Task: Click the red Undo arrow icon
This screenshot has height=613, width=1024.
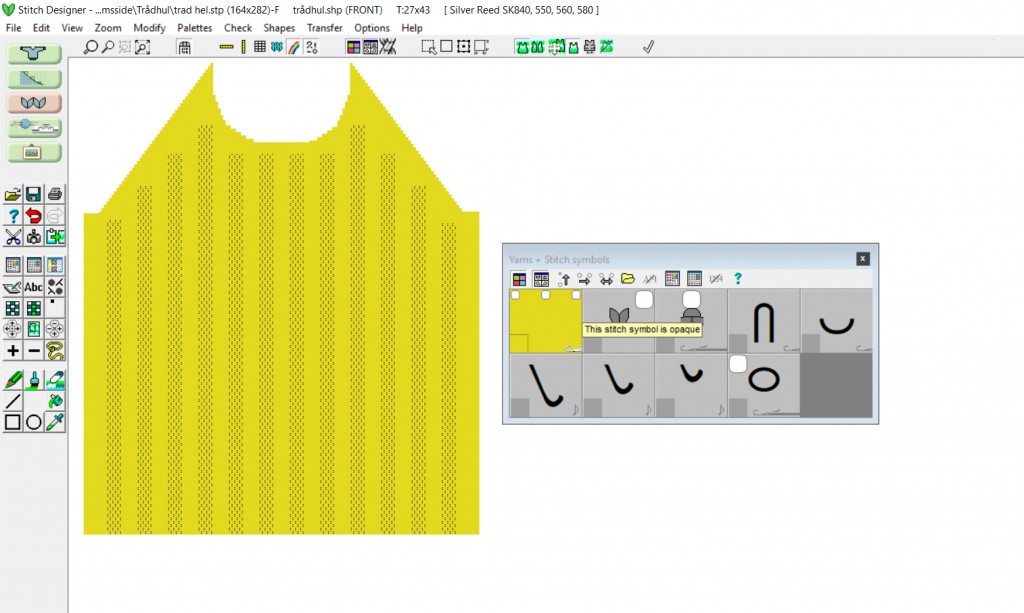Action: tap(34, 215)
